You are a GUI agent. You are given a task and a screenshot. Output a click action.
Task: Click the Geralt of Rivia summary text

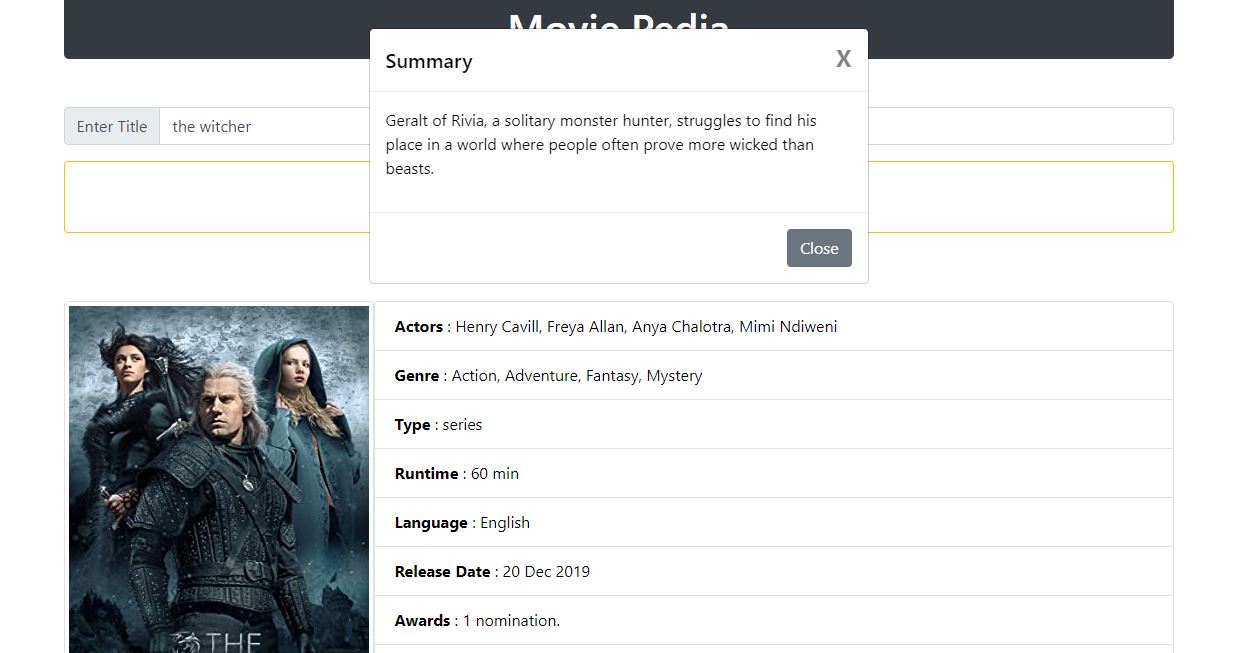[x=601, y=144]
